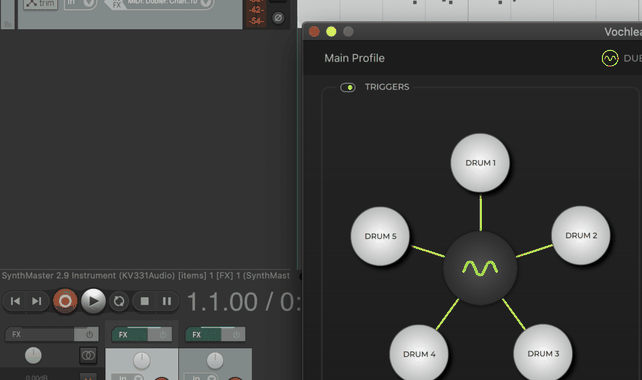Open the track input FX button
Image resolution: width=642 pixels, height=380 pixels.
click(115, 4)
